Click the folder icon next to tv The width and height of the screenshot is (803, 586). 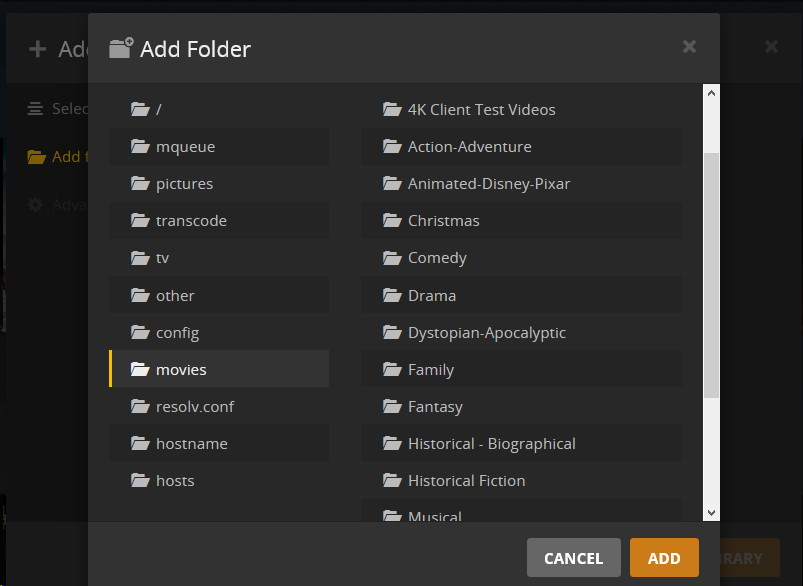pos(140,258)
